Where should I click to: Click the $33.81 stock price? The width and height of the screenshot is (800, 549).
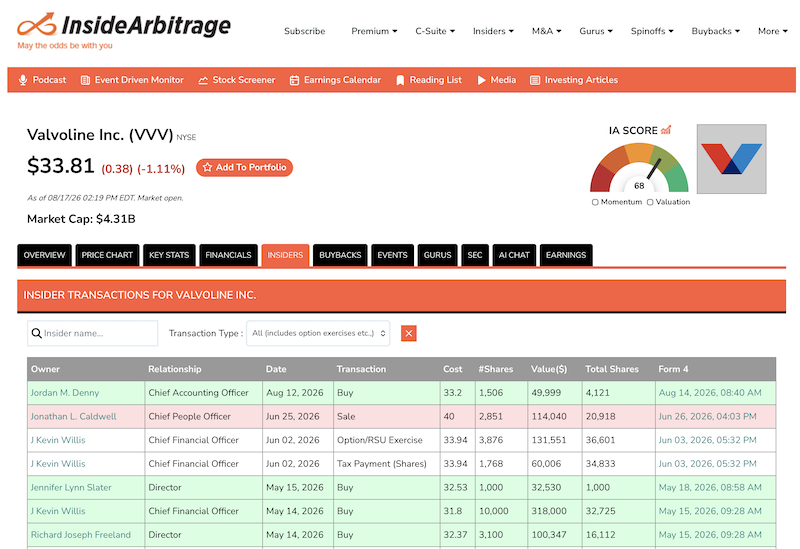pos(61,166)
